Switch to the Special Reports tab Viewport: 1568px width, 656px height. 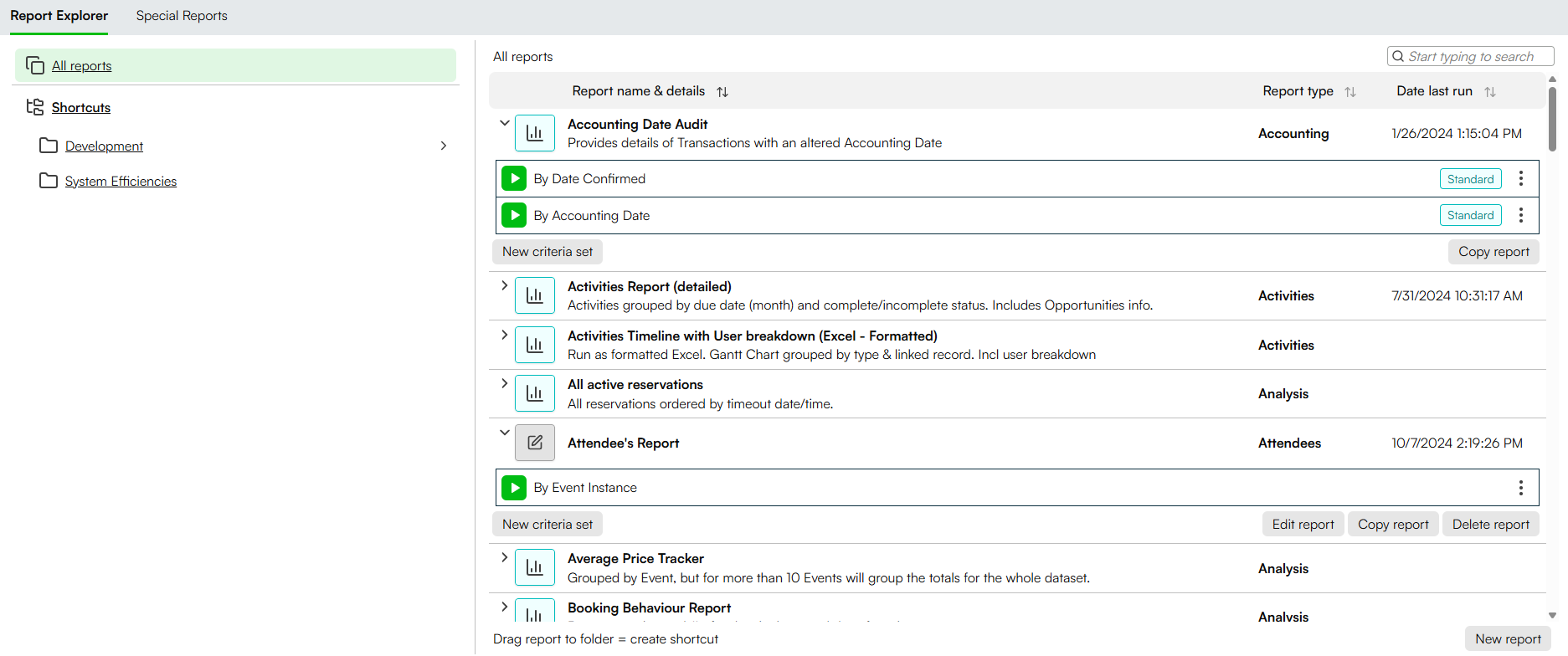[182, 16]
